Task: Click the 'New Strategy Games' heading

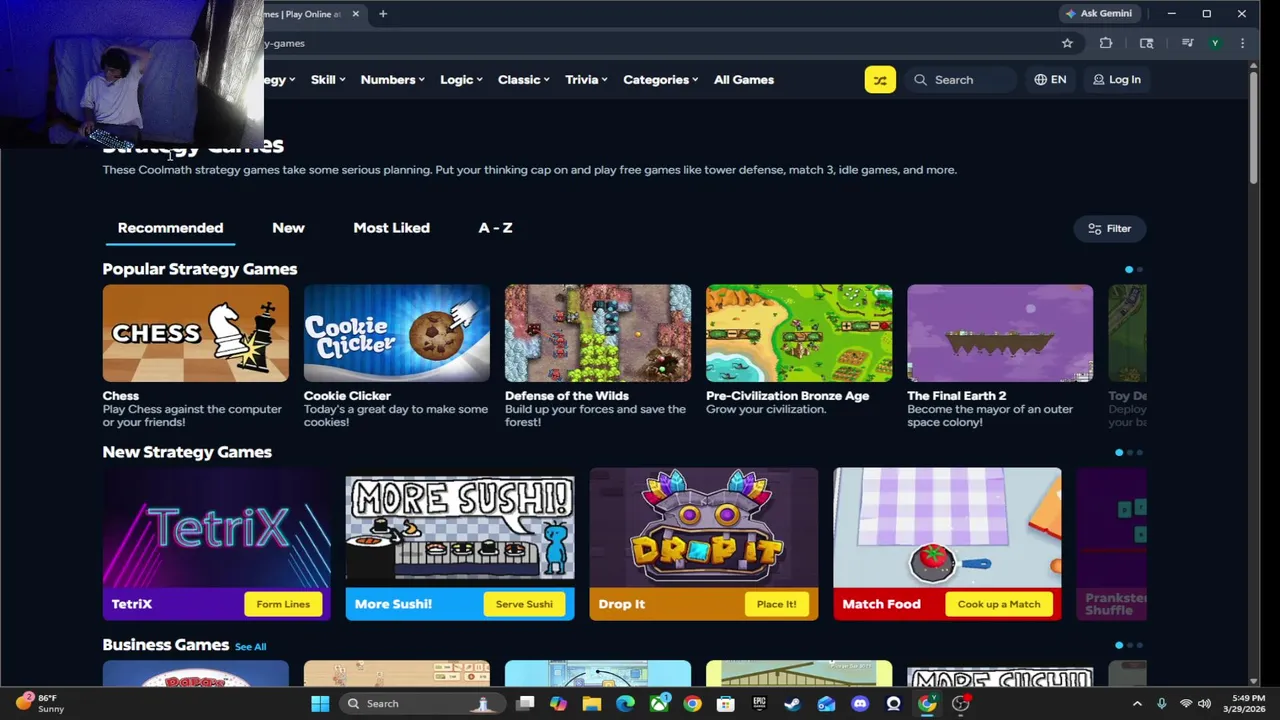Action: click(187, 452)
